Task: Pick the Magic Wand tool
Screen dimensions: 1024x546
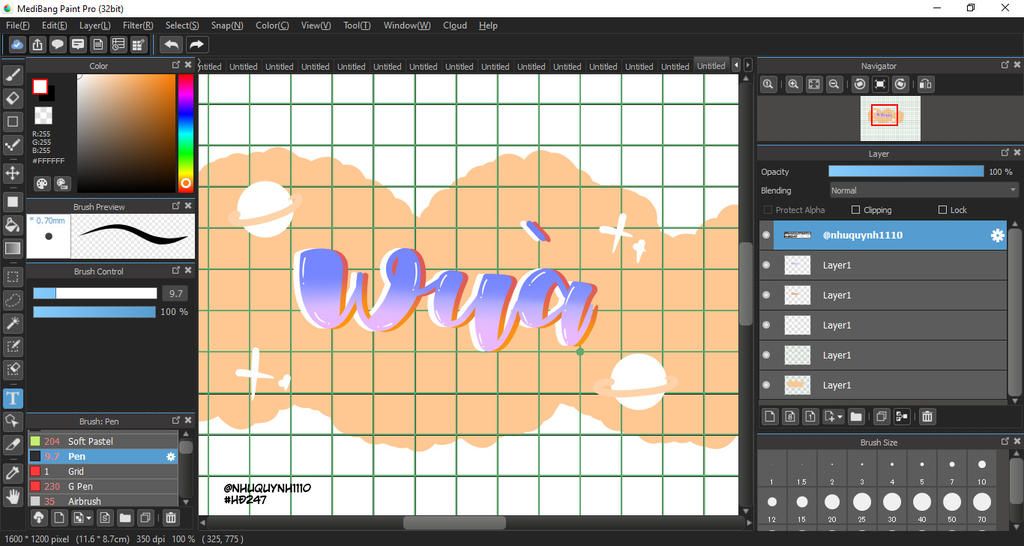Action: tap(12, 323)
